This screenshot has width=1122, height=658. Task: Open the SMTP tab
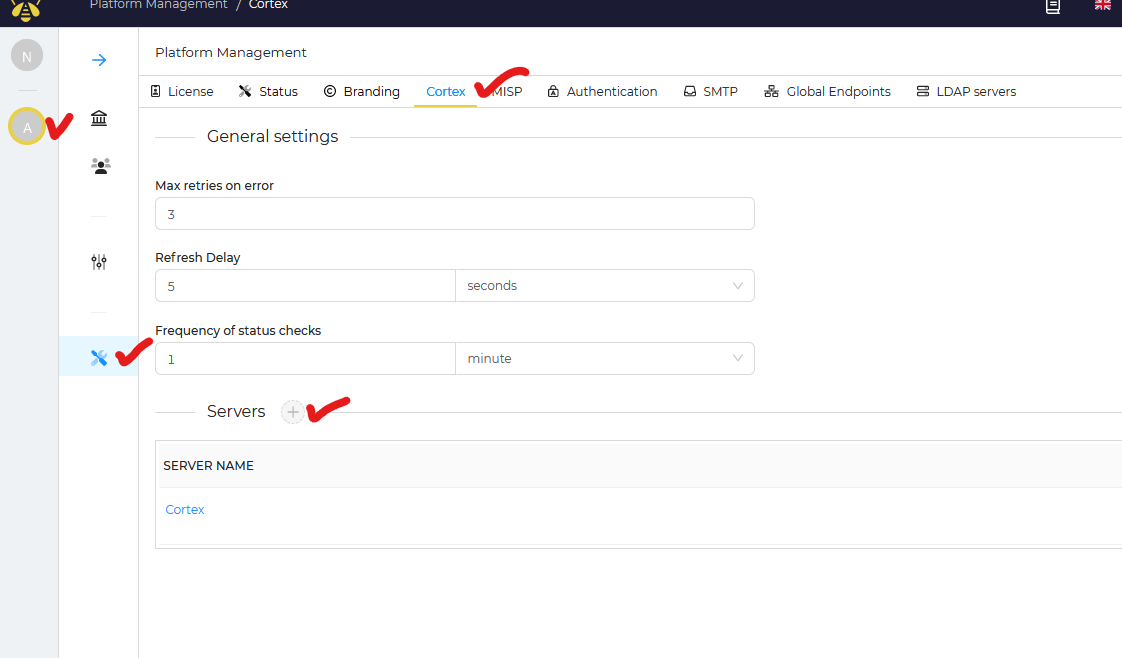(x=710, y=92)
